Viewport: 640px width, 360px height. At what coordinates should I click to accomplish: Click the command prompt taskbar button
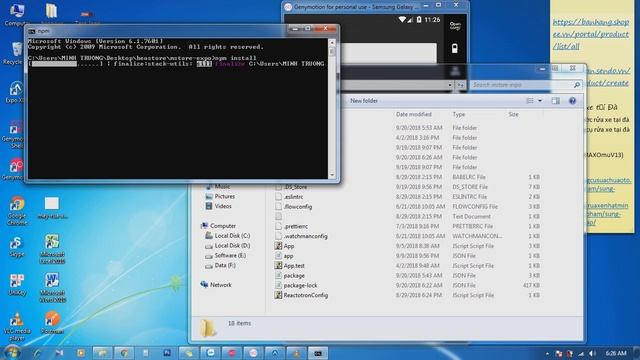click(x=318, y=353)
